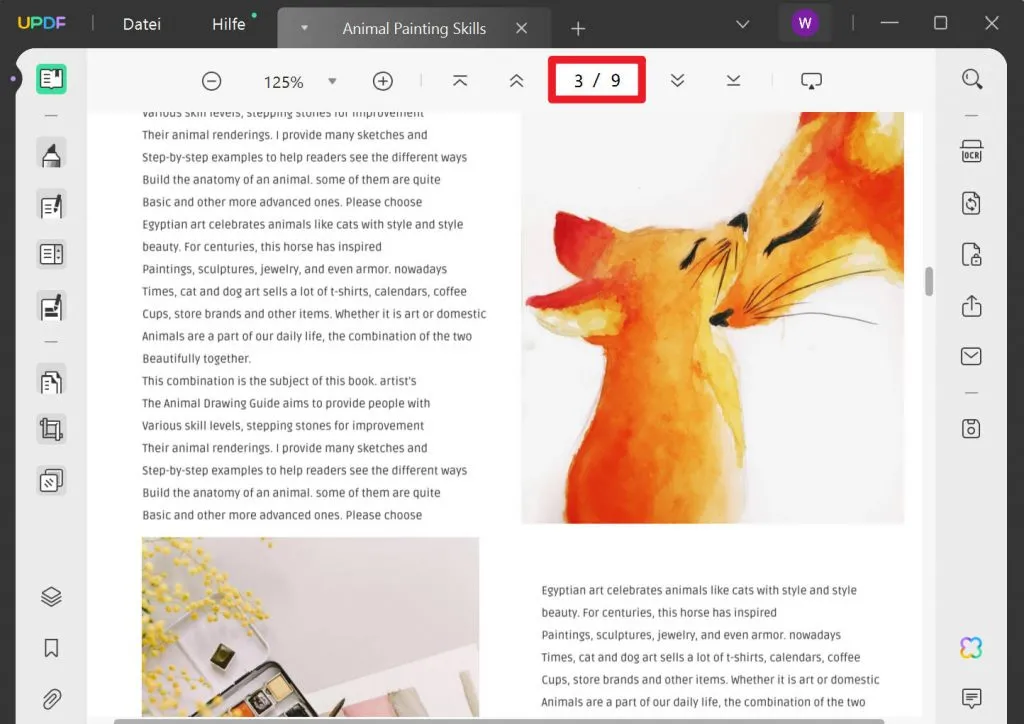Start slideshow presentation mode
The height and width of the screenshot is (724, 1024).
(811, 81)
